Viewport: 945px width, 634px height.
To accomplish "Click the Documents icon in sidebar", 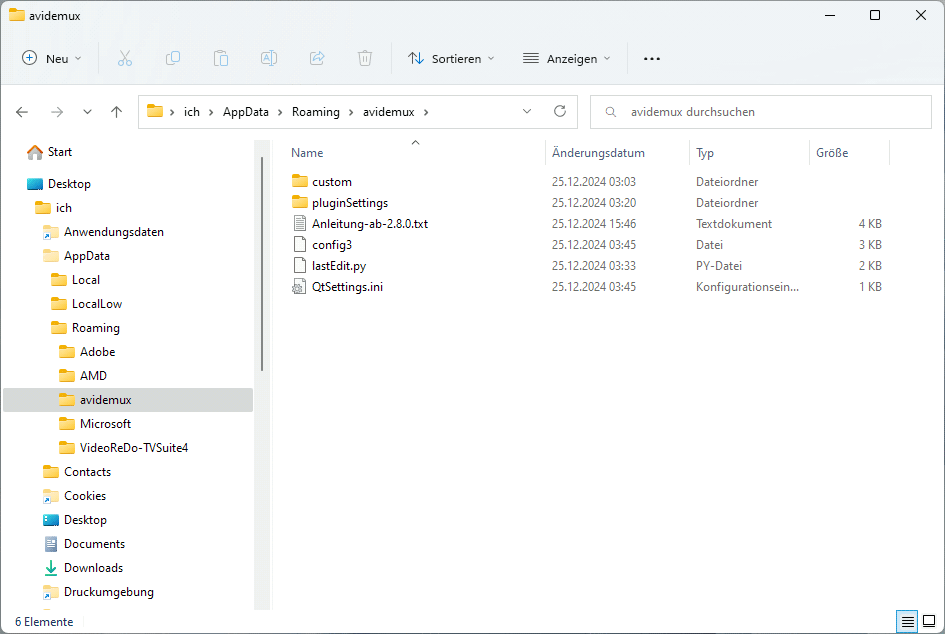I will [51, 544].
